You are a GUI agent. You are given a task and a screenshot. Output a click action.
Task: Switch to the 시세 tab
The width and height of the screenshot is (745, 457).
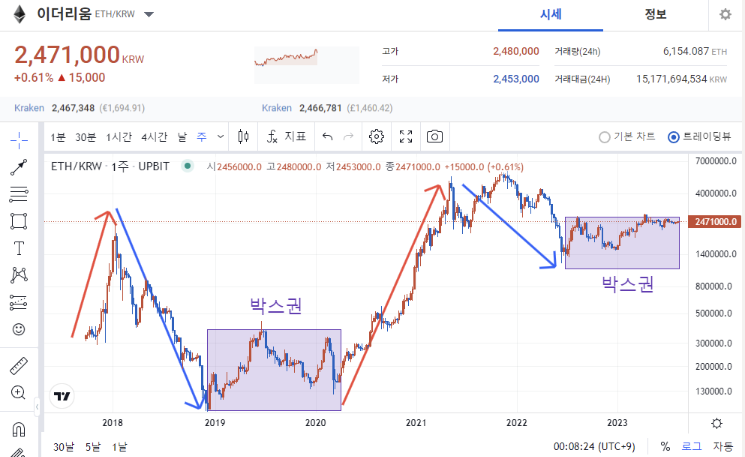551,15
